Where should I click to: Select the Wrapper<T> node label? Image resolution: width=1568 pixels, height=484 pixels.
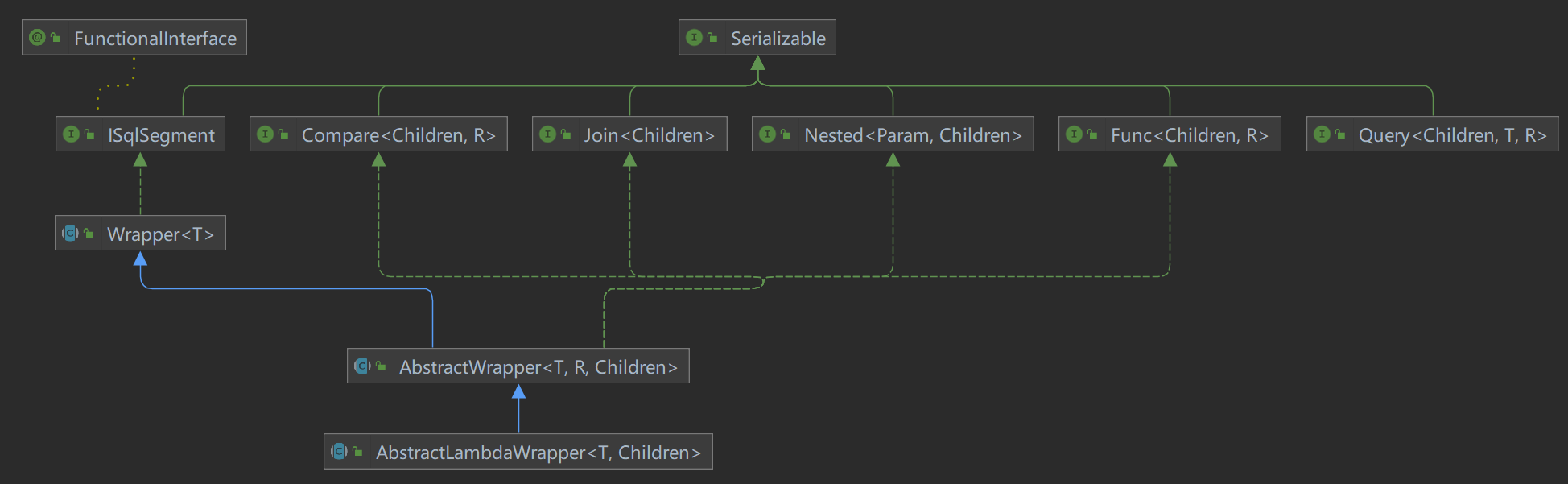[x=160, y=234]
